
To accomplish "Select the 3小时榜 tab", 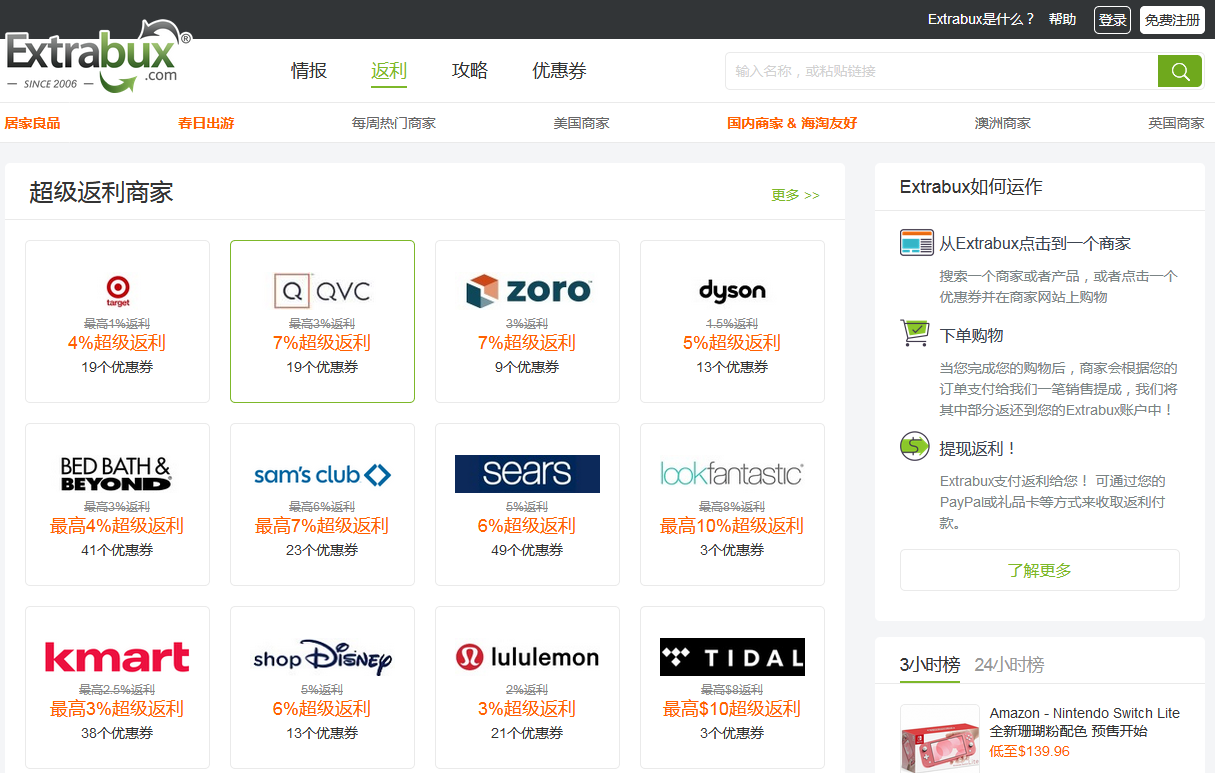I will click(929, 664).
